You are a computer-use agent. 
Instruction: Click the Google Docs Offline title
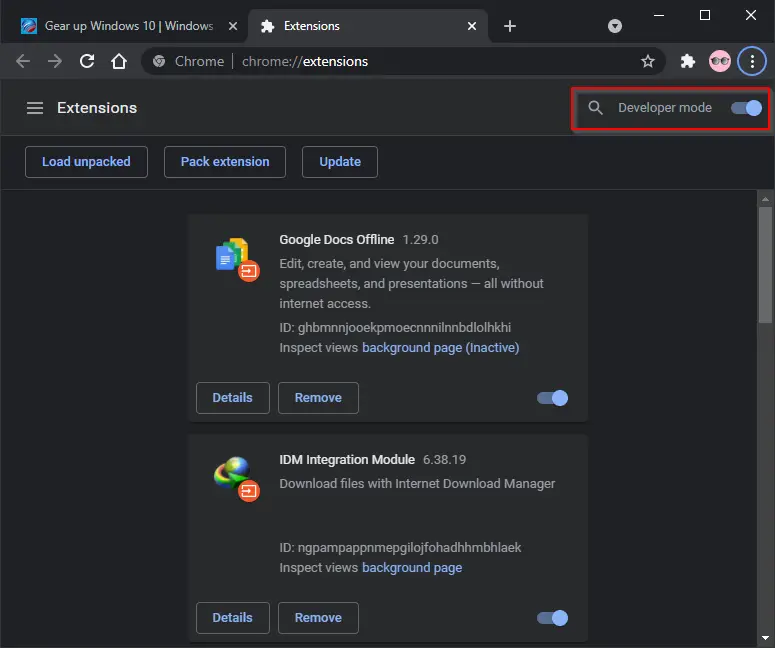tap(337, 240)
